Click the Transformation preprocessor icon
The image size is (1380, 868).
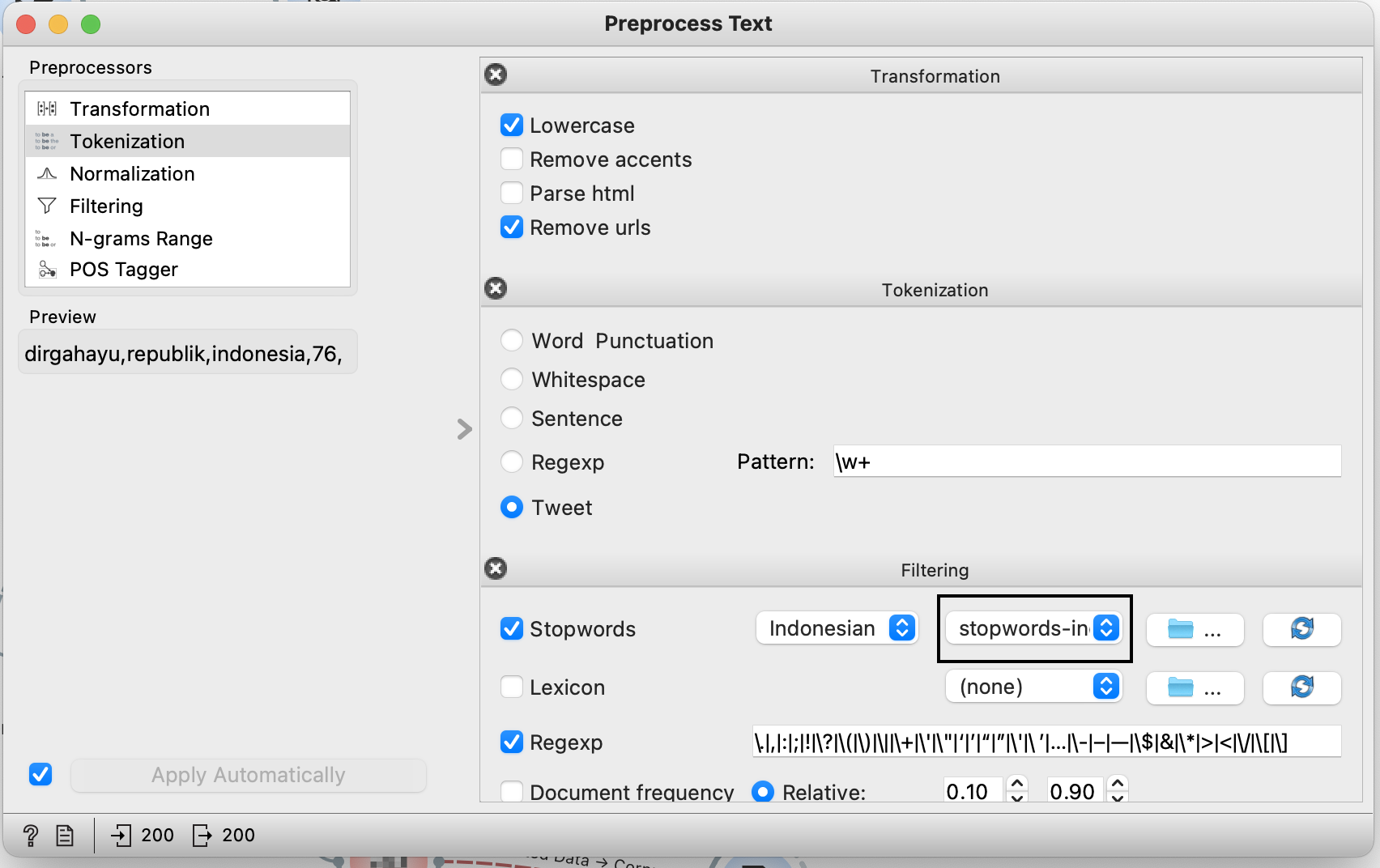click(x=47, y=108)
